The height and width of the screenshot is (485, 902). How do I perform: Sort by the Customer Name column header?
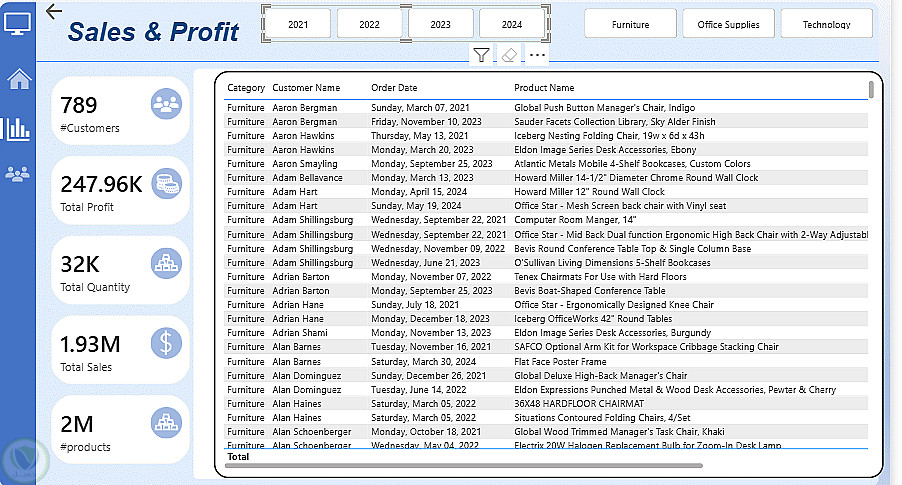(x=306, y=88)
